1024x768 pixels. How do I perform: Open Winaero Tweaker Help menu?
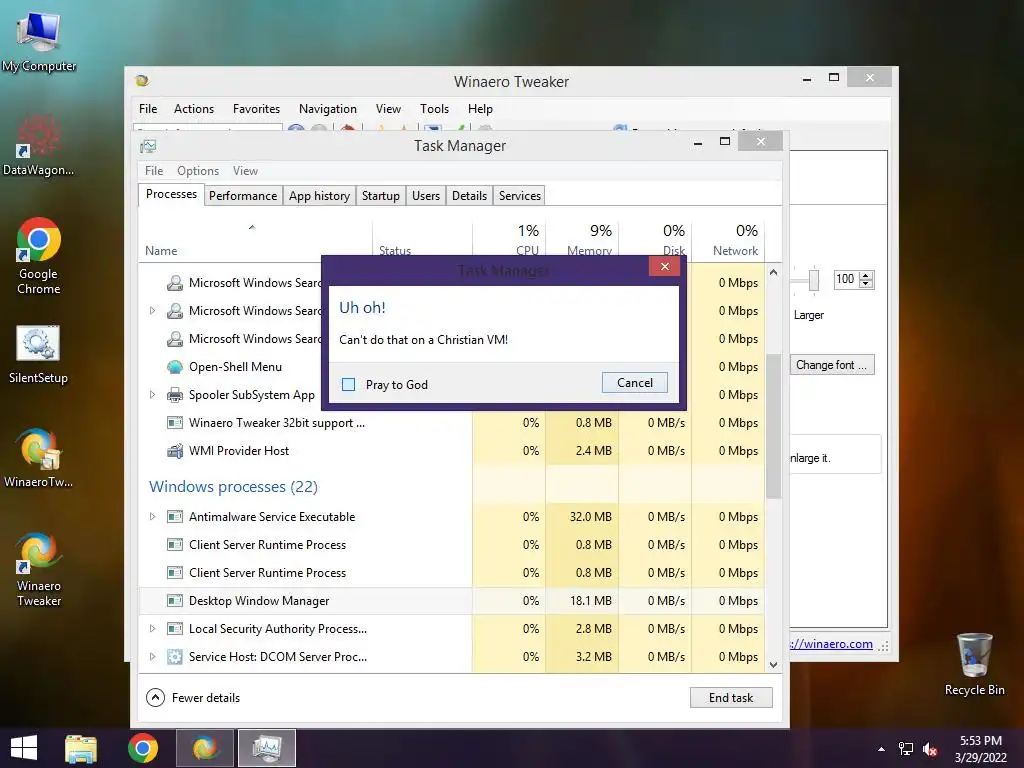tap(480, 109)
